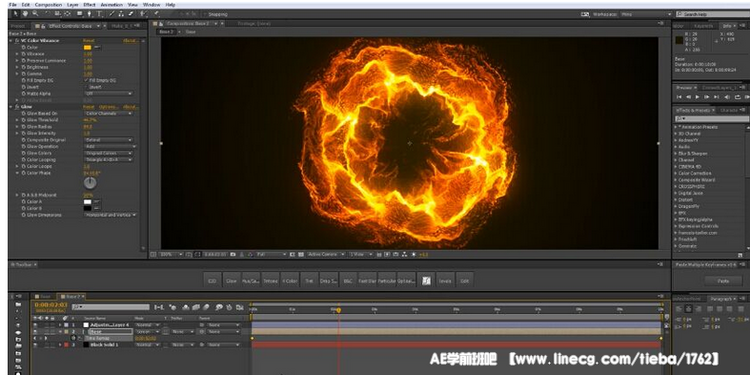Hide the Black Solid 1 layer
Image resolution: width=750 pixels, height=375 pixels.
35,344
